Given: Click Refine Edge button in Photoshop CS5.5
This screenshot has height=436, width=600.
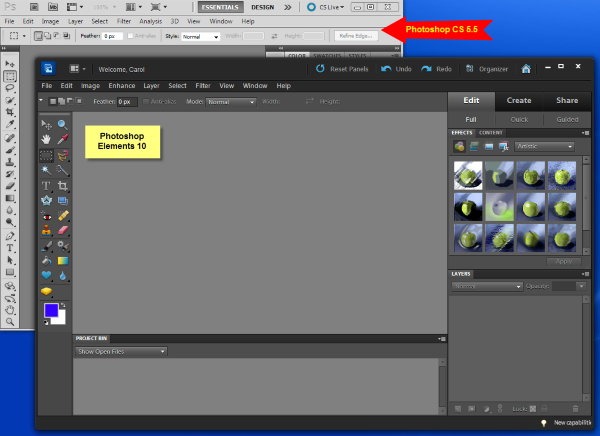Looking at the screenshot, I should tap(356, 36).
